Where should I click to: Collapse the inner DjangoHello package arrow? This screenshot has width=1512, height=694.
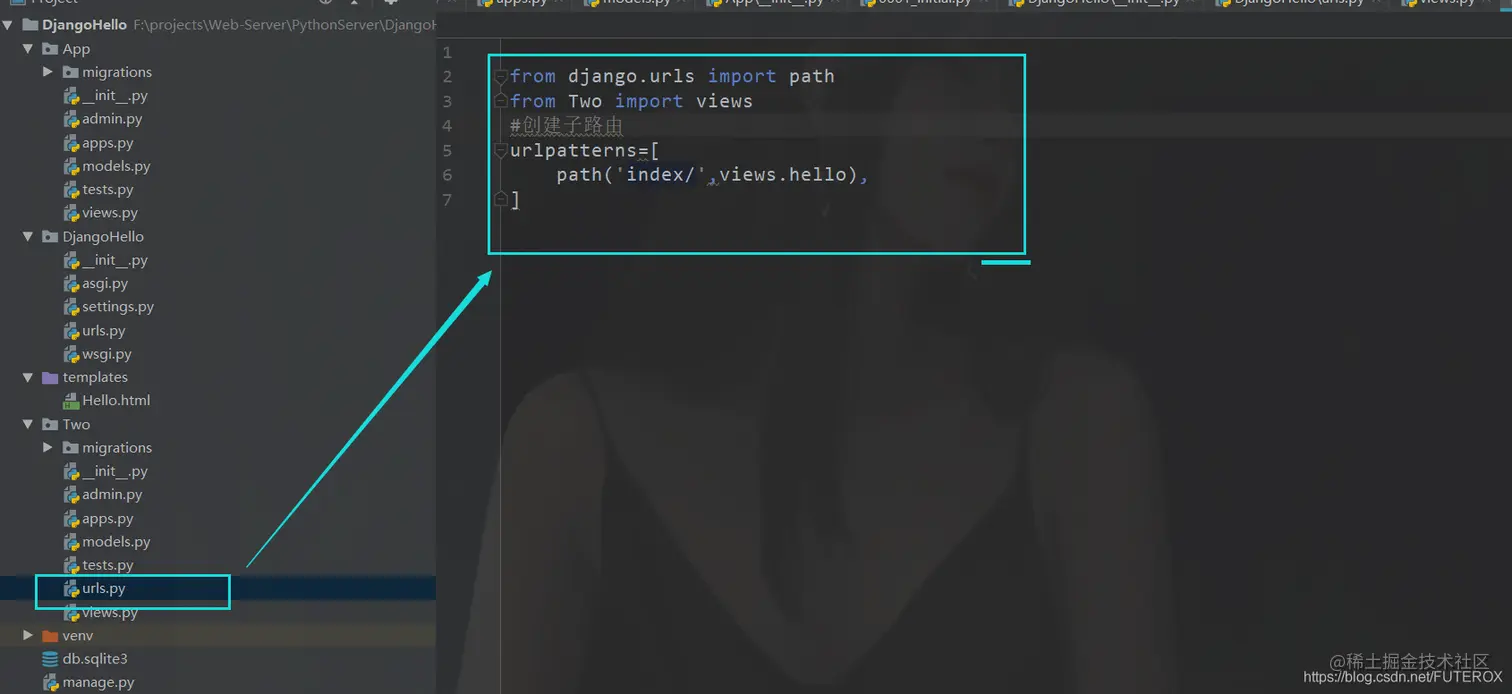pyautogui.click(x=28, y=236)
